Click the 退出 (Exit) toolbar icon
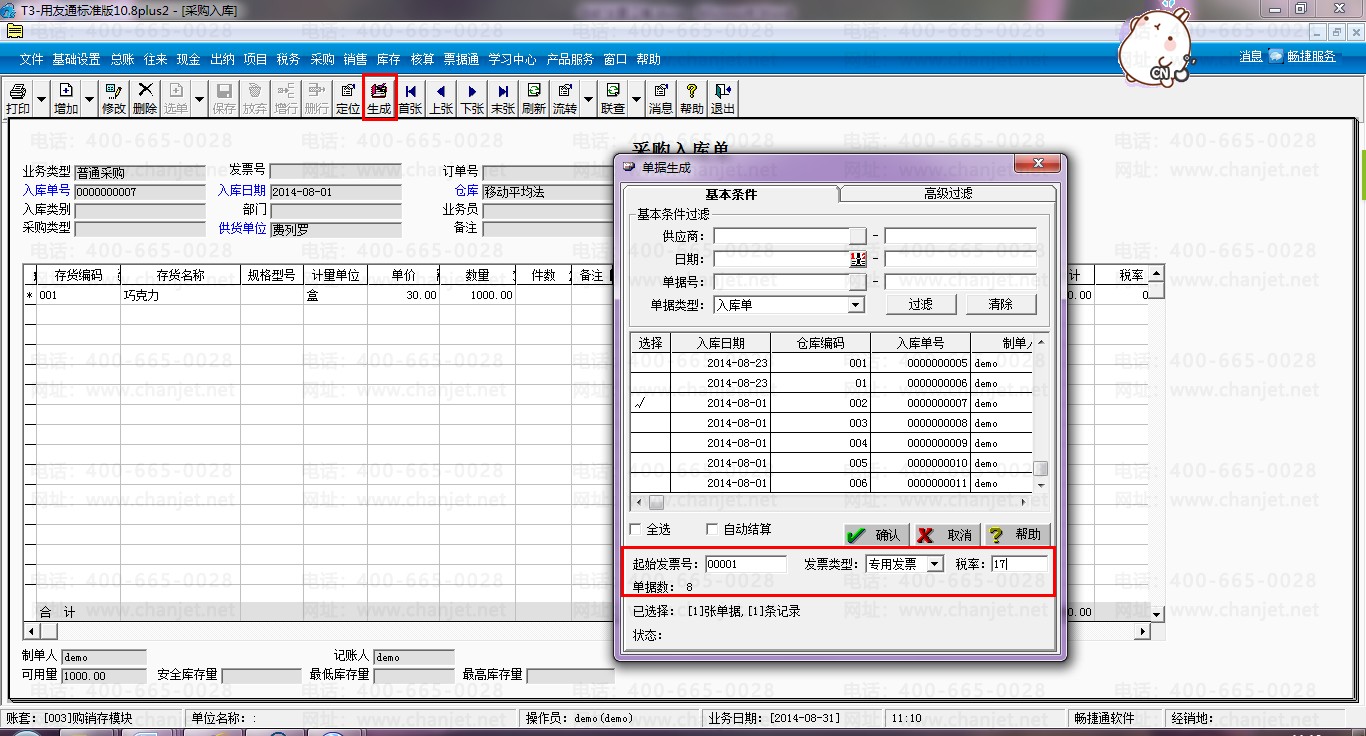 click(722, 98)
